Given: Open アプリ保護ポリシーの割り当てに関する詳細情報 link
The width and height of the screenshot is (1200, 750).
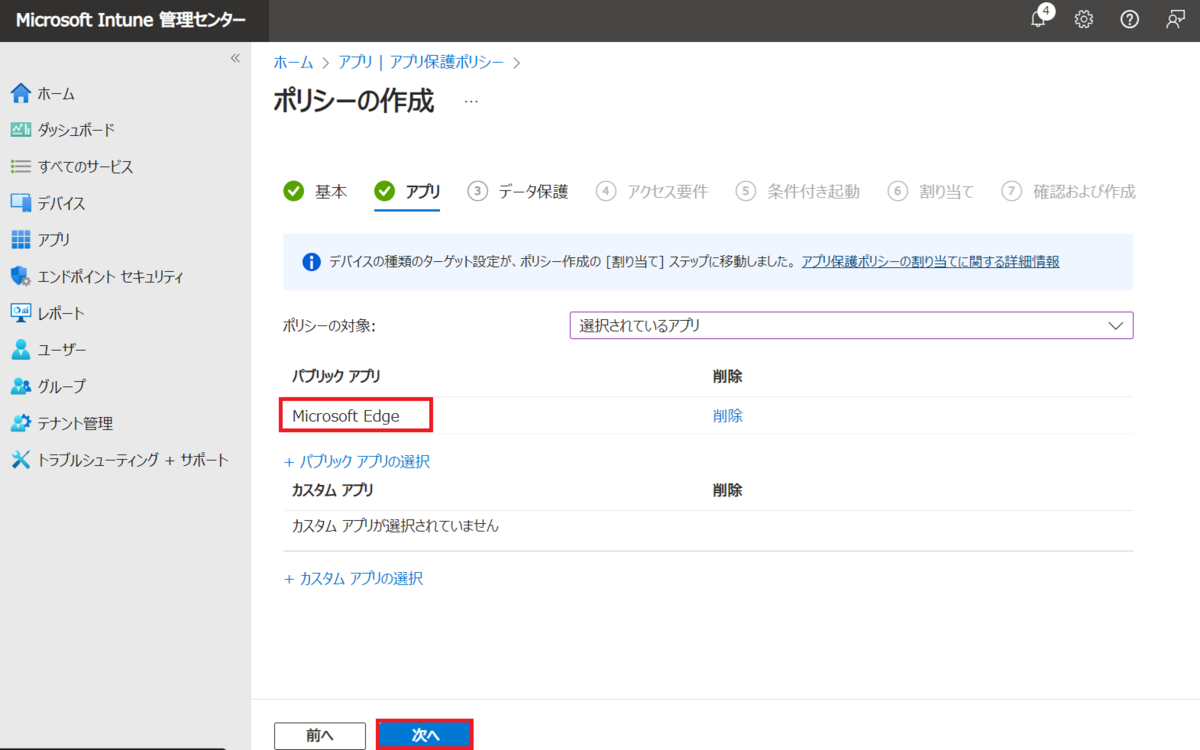Looking at the screenshot, I should point(930,262).
